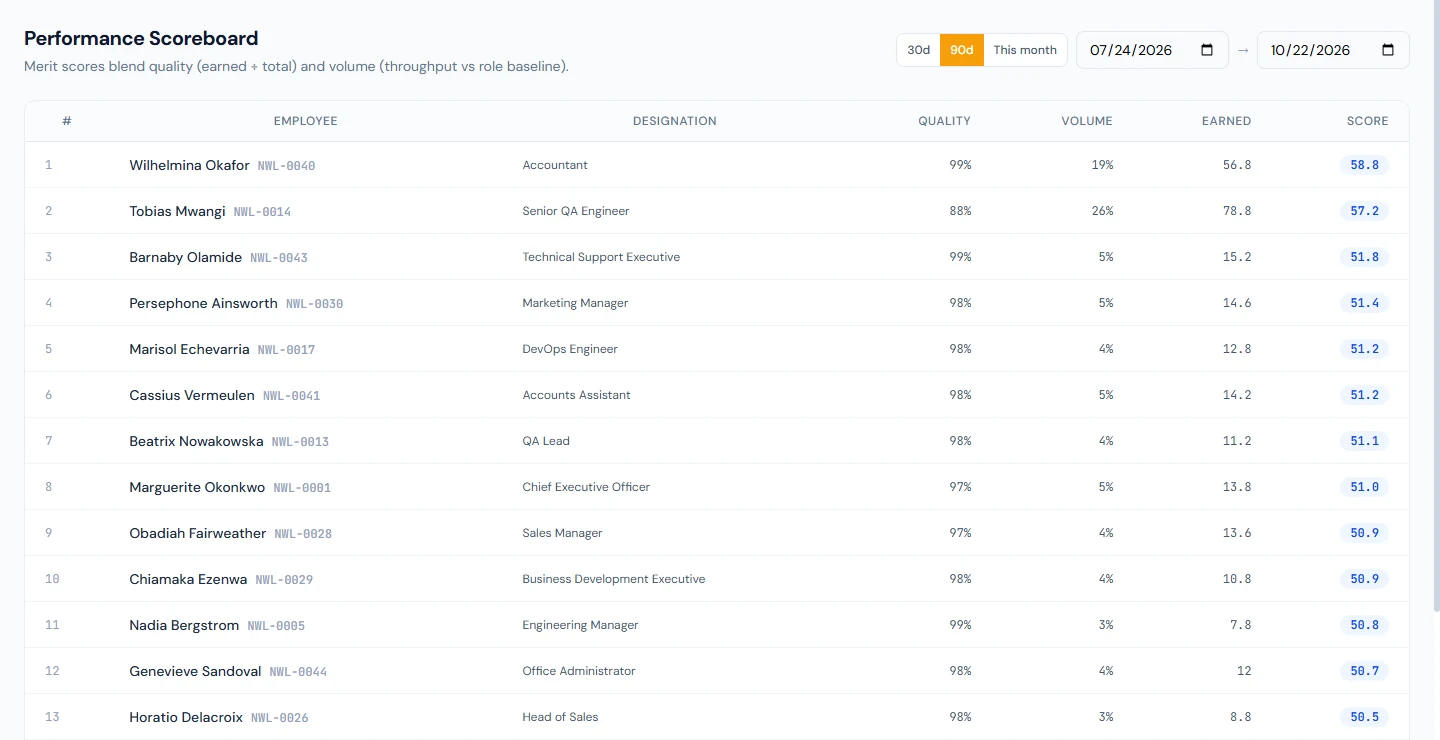Screen dimensions: 1440x740
Task: Open calendar picker on end date 10/22/2026
Action: coord(1388,50)
